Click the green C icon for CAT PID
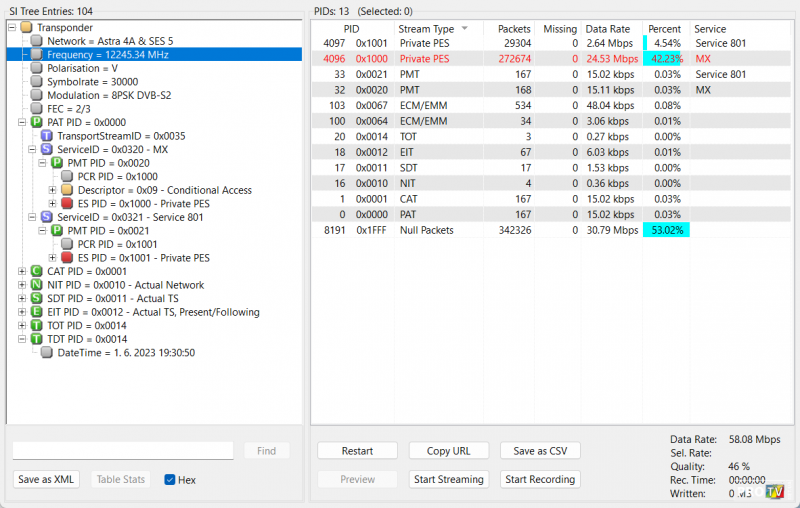Viewport: 800px width, 508px height. click(x=36, y=271)
